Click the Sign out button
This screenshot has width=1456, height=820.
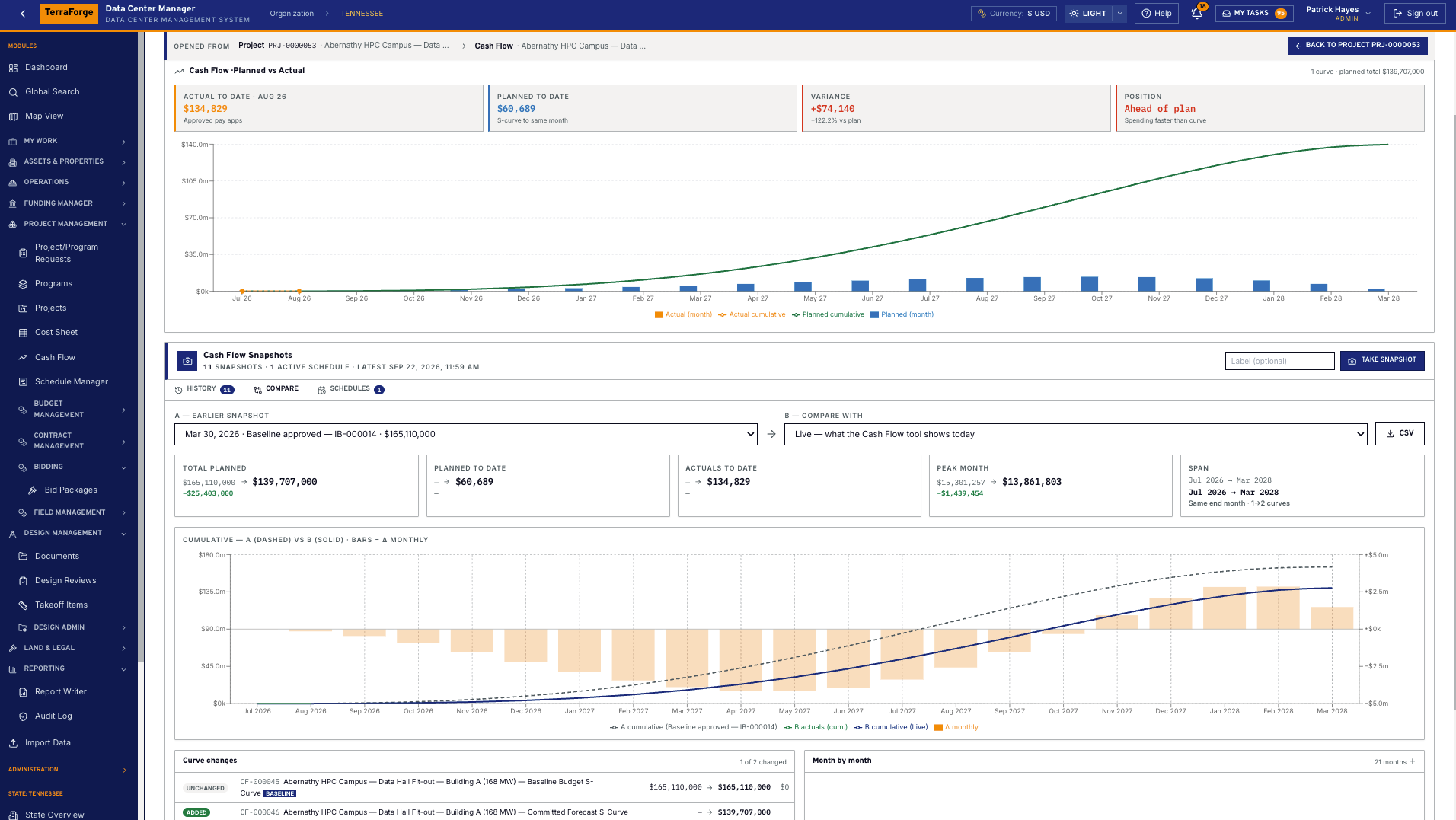click(x=1415, y=13)
